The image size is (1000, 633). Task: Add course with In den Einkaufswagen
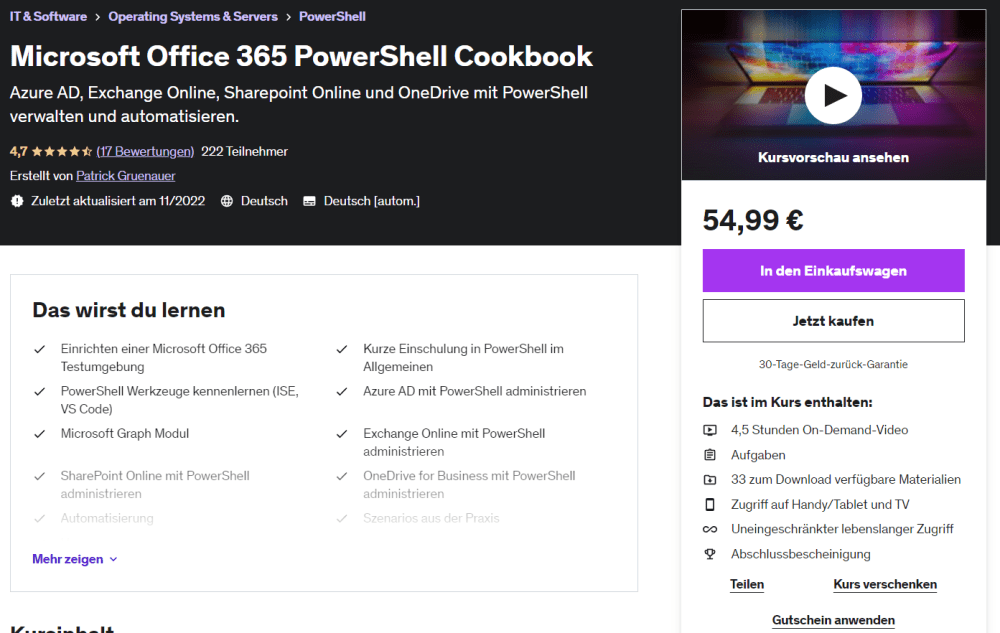point(833,271)
